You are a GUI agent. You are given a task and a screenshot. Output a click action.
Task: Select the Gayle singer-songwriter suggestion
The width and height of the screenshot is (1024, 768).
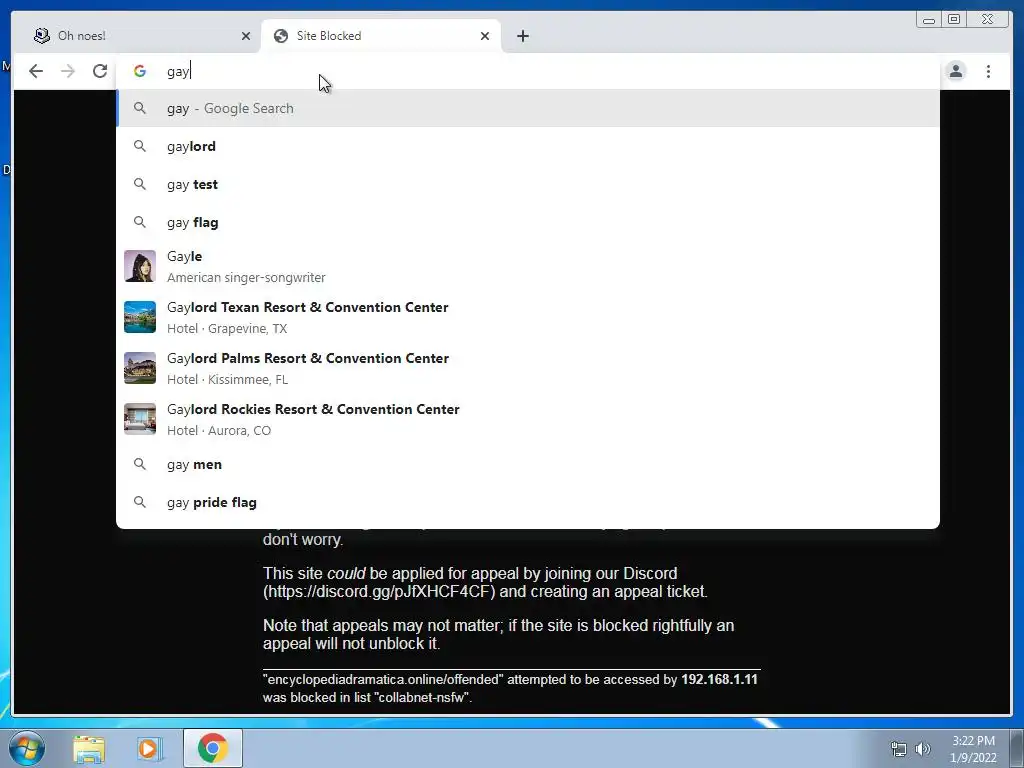point(528,266)
